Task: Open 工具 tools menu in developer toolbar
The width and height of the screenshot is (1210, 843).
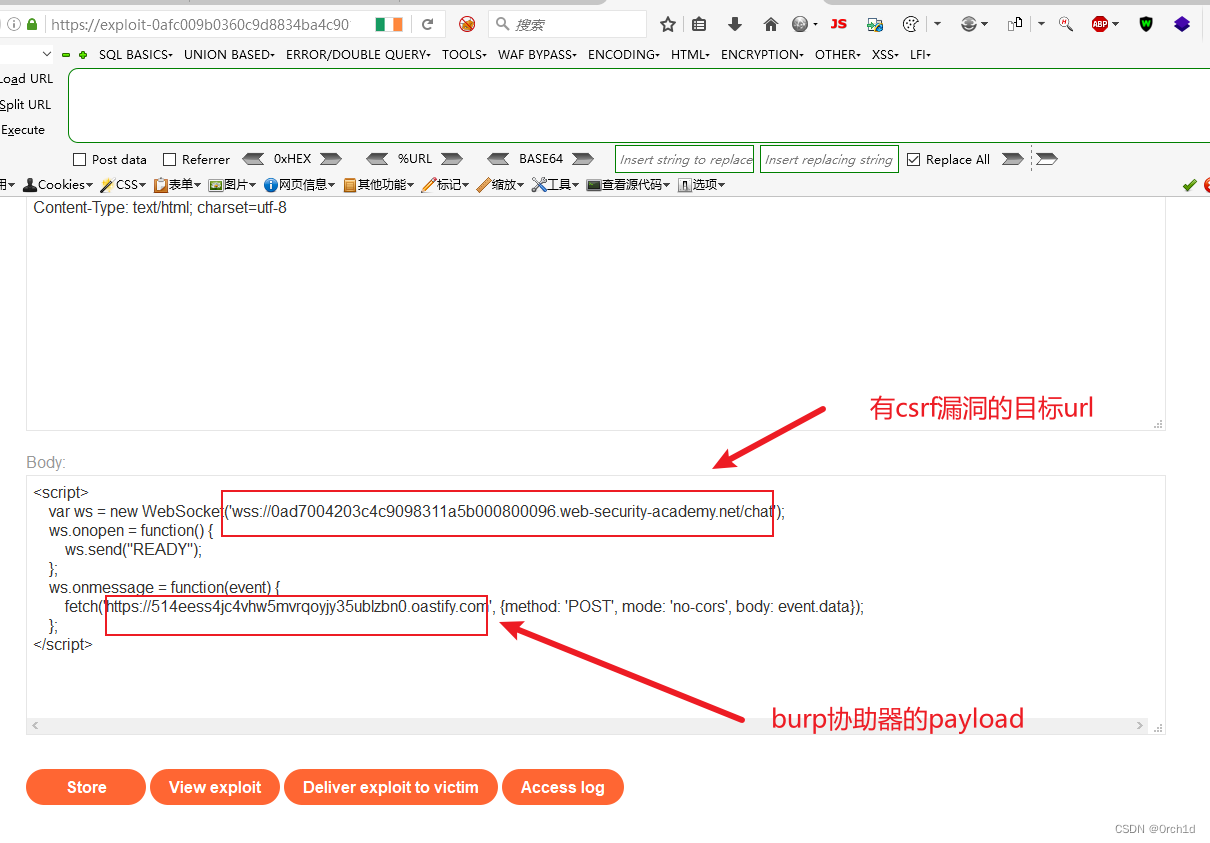Action: pos(556,185)
